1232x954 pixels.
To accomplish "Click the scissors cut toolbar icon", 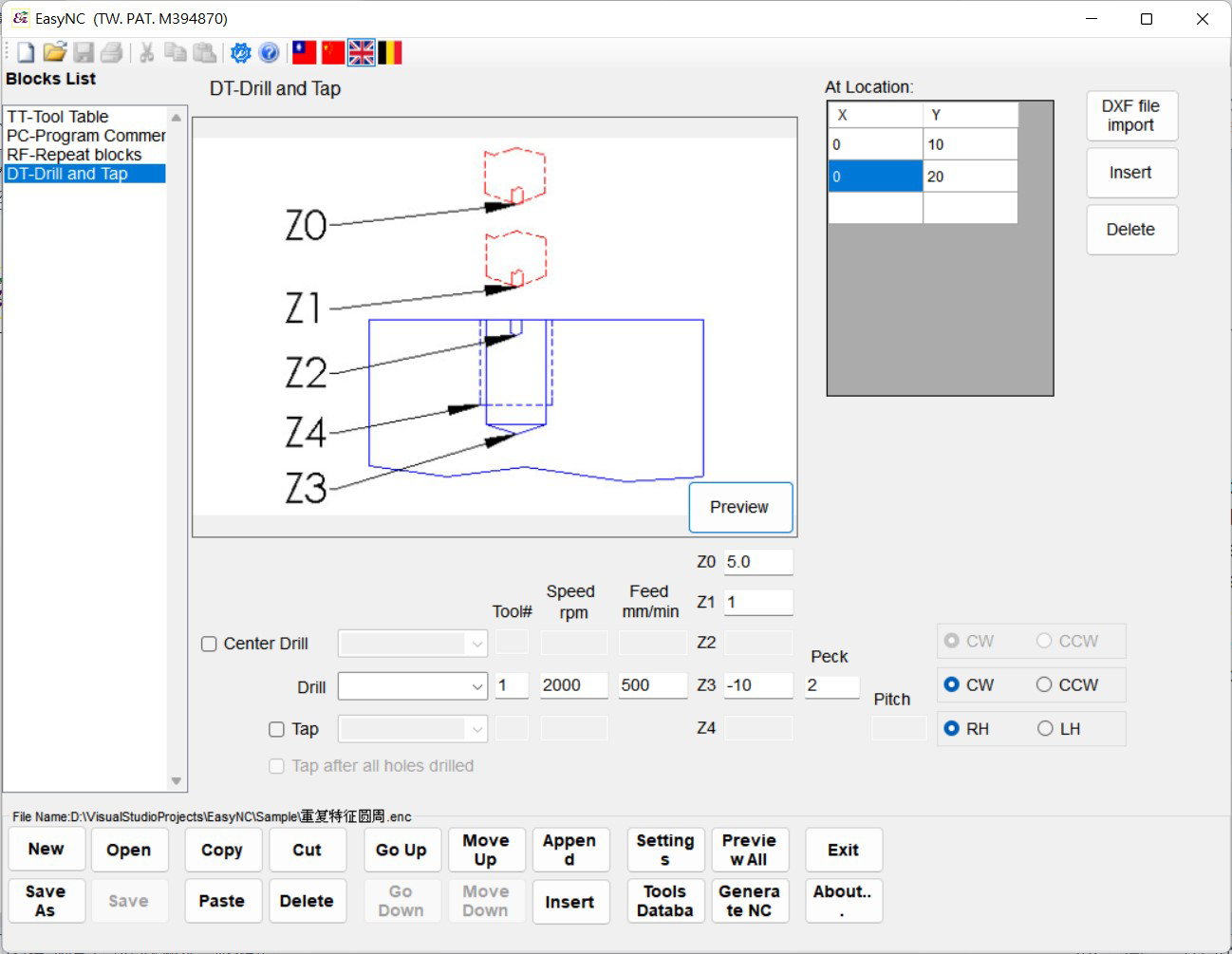I will click(146, 53).
